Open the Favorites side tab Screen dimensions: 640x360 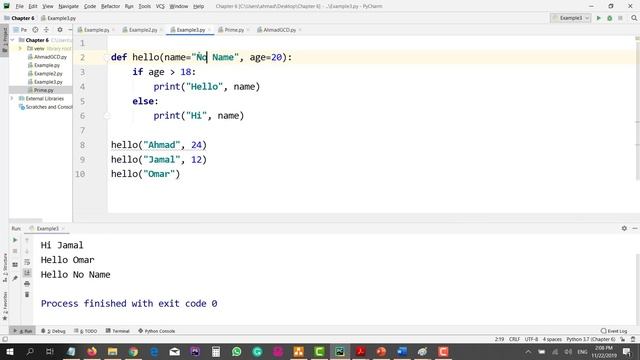tap(4, 306)
